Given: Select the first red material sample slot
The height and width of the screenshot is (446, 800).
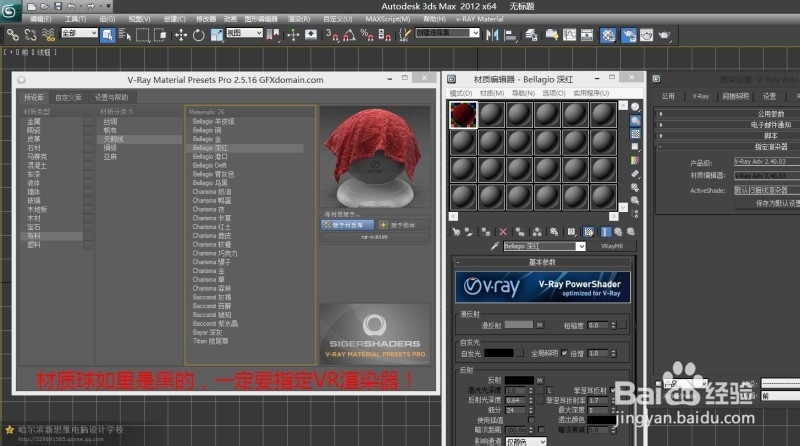Looking at the screenshot, I should click(x=464, y=116).
